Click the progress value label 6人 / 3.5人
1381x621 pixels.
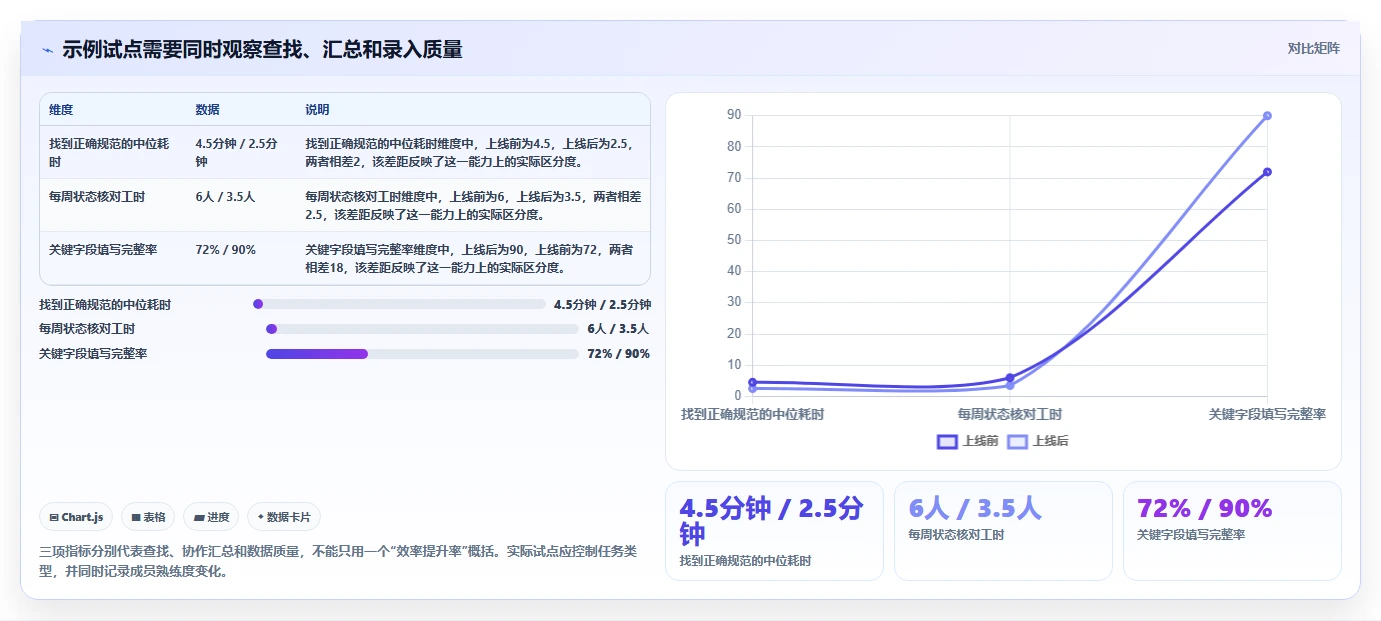[x=618, y=329]
